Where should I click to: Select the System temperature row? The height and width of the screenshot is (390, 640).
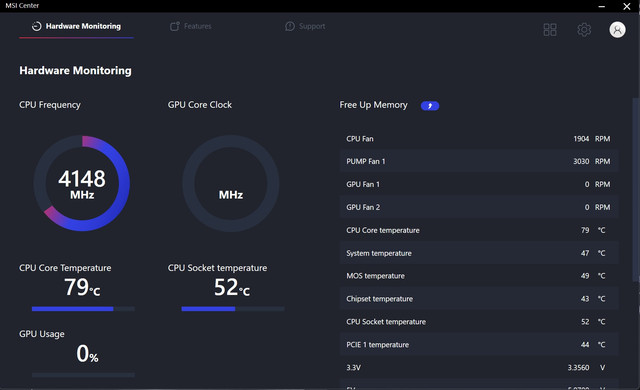479,253
